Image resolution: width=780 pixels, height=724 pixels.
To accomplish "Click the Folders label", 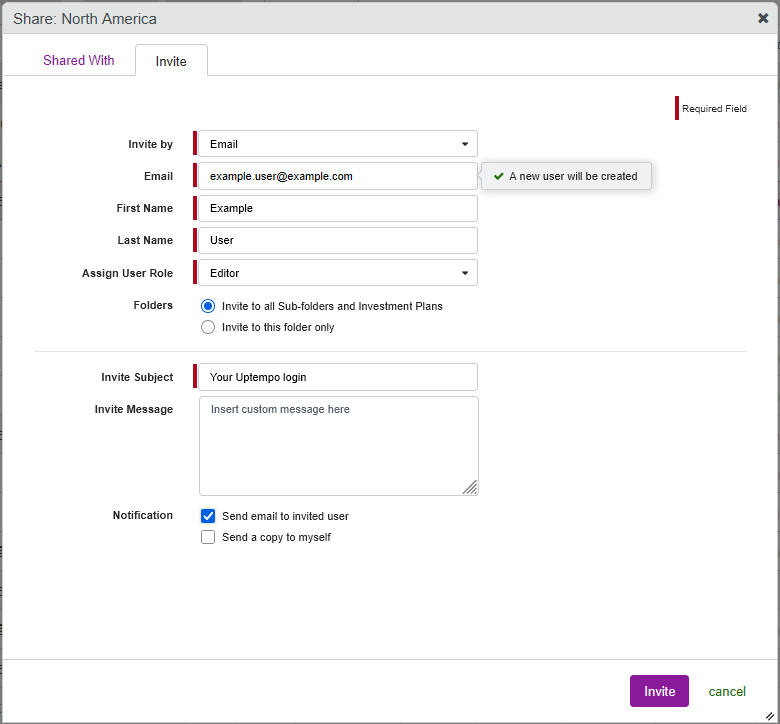I will tap(153, 305).
